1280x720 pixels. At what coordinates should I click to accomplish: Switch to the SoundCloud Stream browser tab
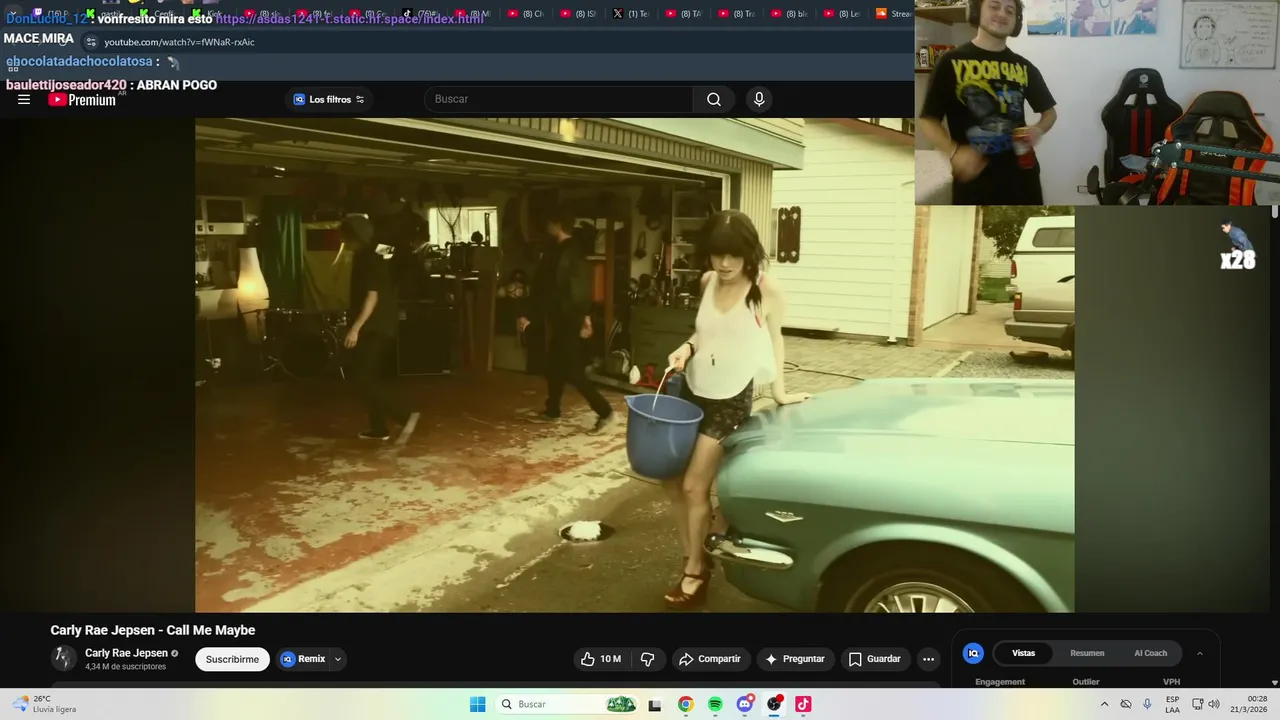click(894, 14)
